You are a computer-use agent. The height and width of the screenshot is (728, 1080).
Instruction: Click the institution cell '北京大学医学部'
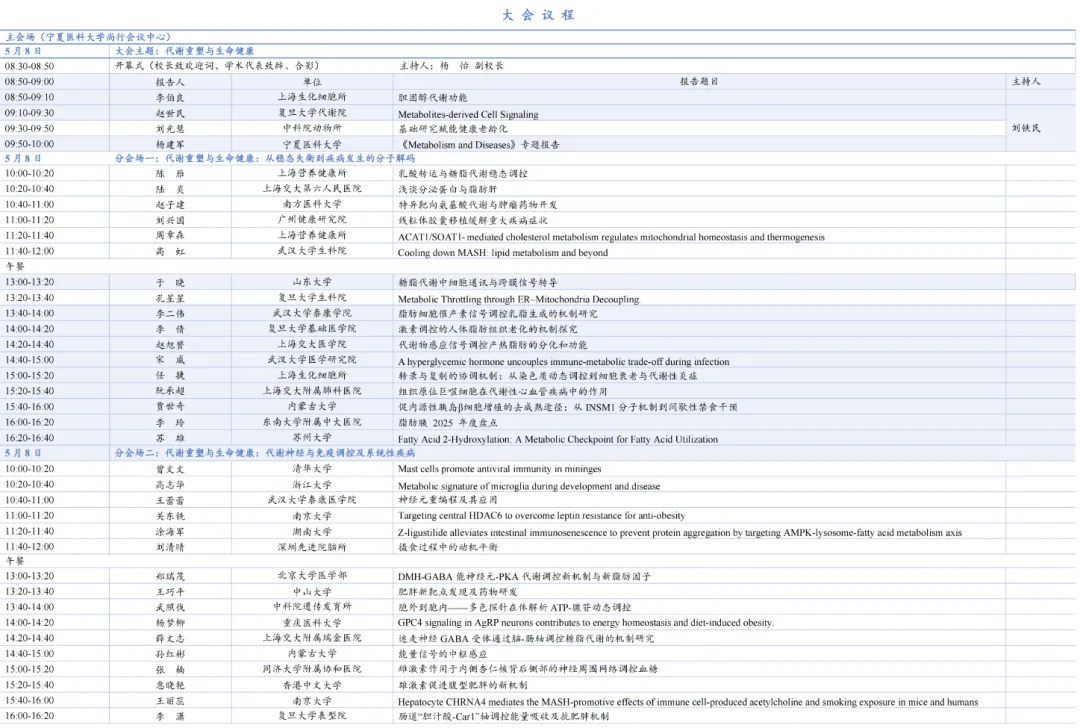point(312,576)
